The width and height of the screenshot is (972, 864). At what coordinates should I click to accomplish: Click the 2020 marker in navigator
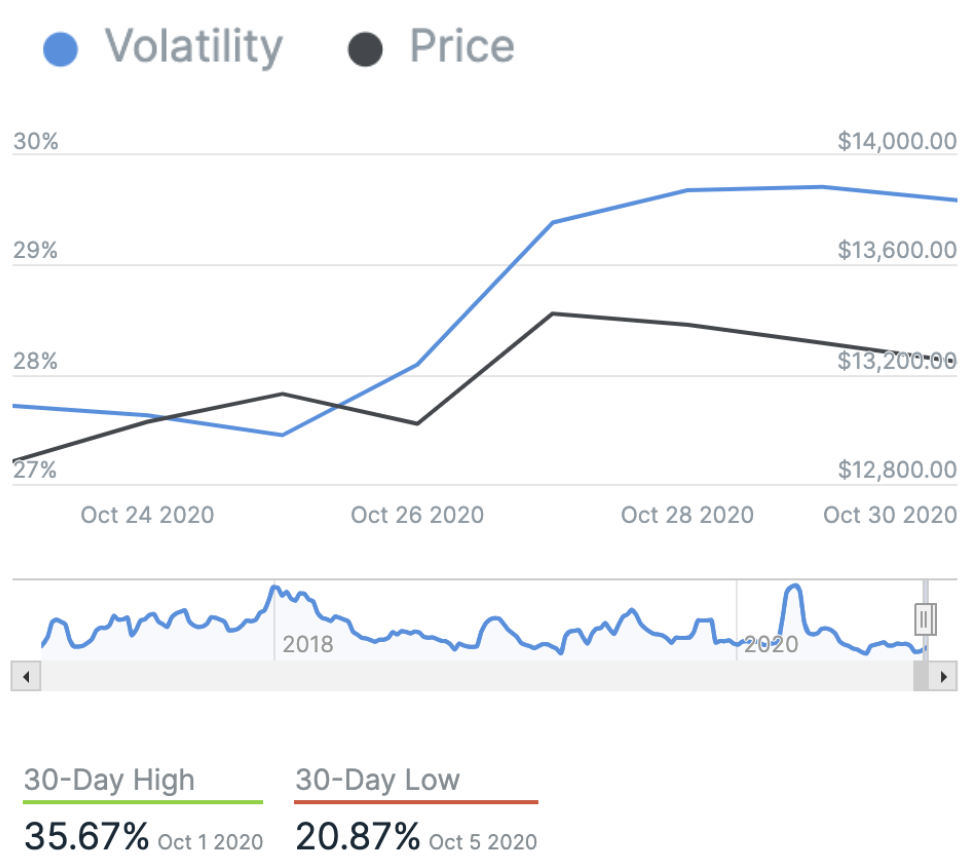coord(770,644)
